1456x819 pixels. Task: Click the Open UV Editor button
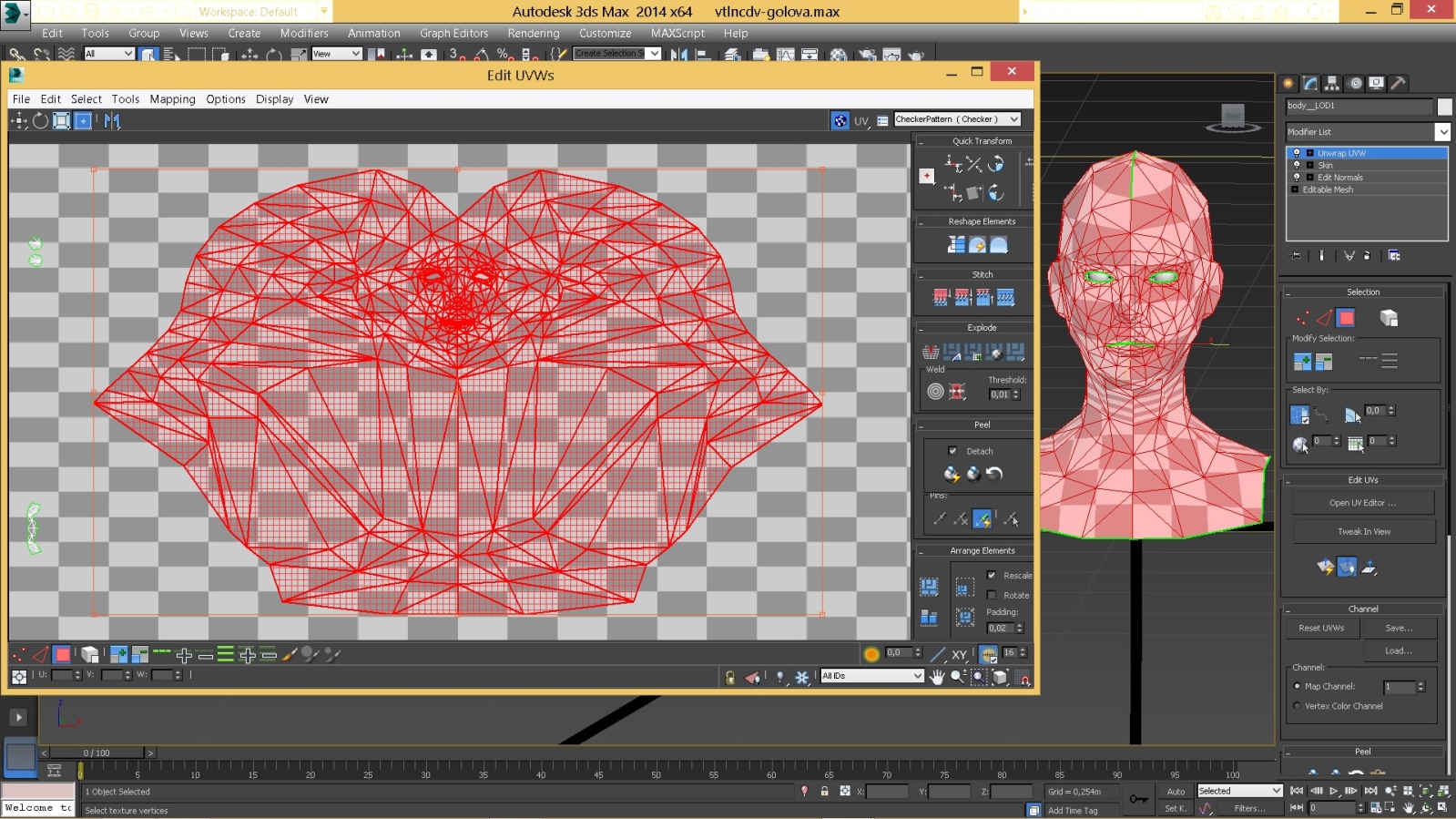pyautogui.click(x=1362, y=503)
